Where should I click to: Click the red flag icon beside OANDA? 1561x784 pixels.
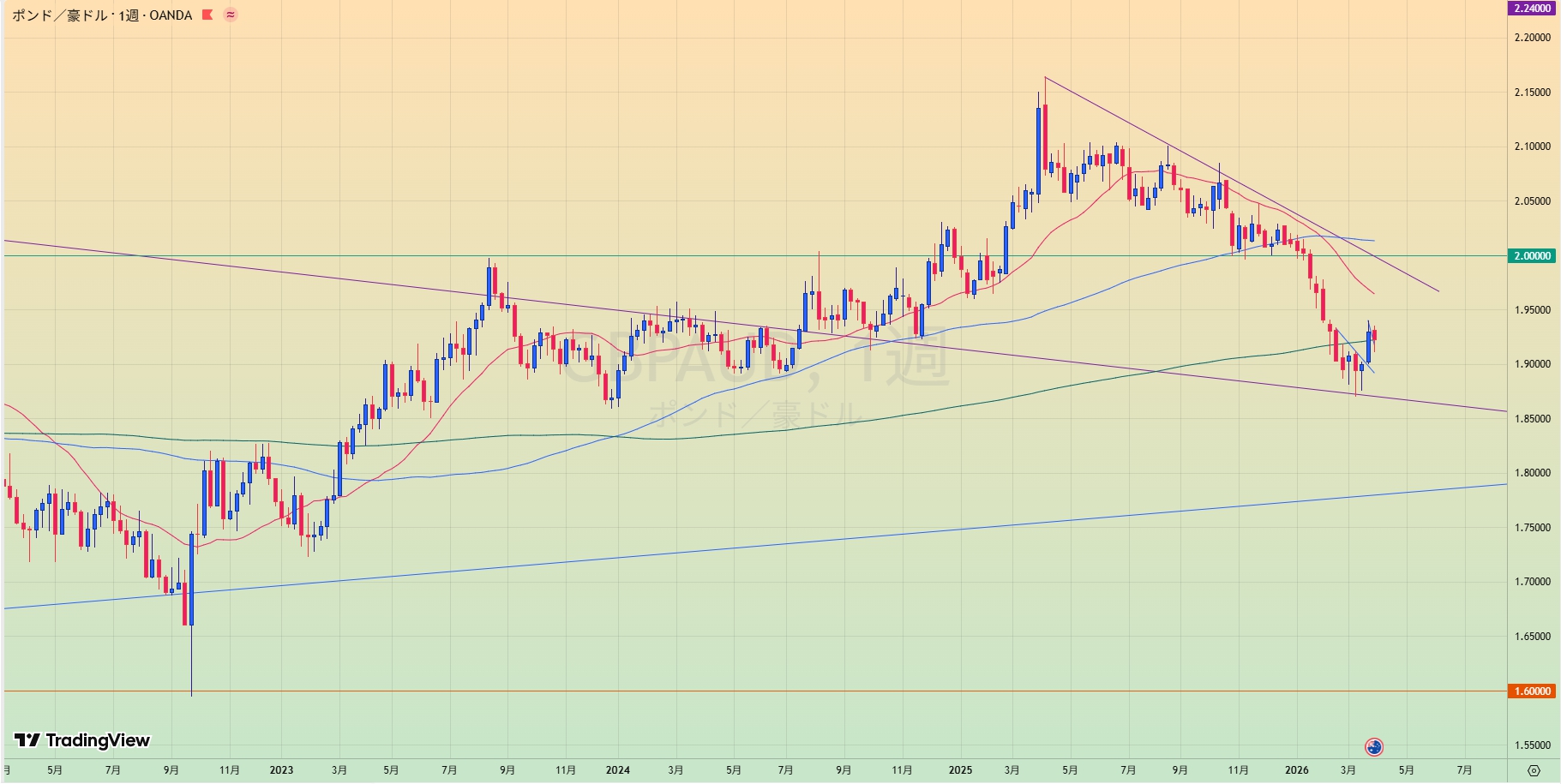(207, 15)
